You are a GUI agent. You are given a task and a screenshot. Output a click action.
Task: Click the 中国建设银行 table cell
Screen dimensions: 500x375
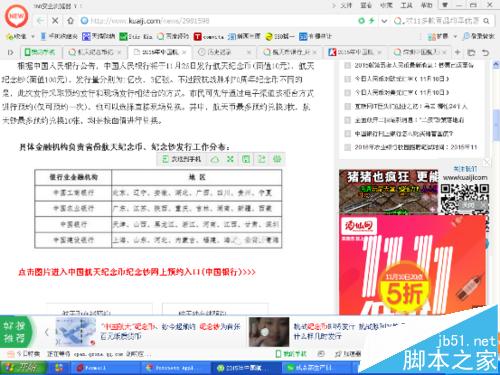[x=73, y=240]
